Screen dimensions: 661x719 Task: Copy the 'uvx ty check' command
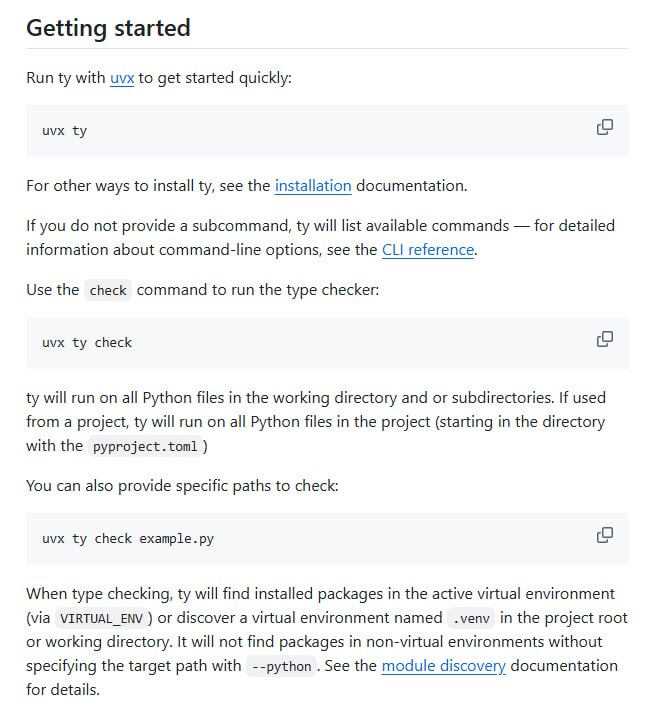pyautogui.click(x=605, y=339)
